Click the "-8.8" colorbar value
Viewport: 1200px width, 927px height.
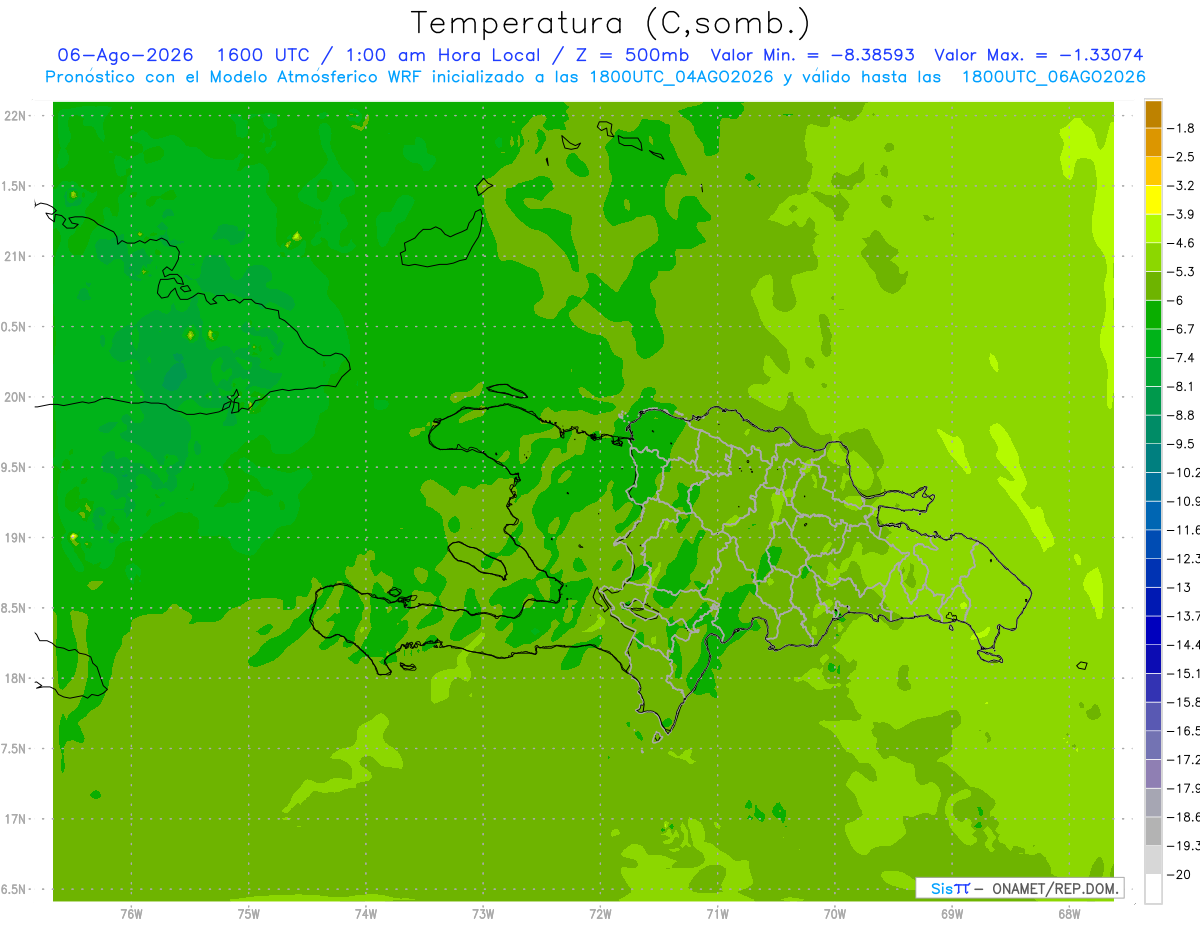click(1183, 415)
